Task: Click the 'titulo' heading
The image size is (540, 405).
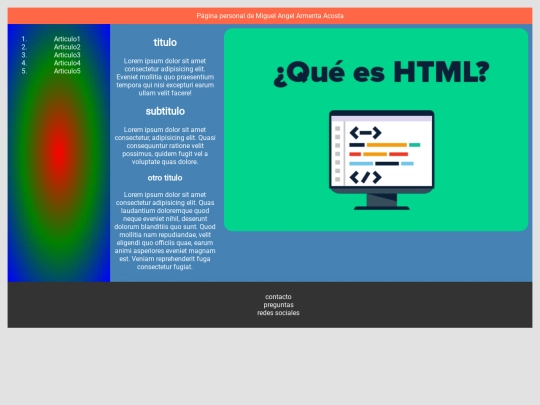Action: (165, 42)
